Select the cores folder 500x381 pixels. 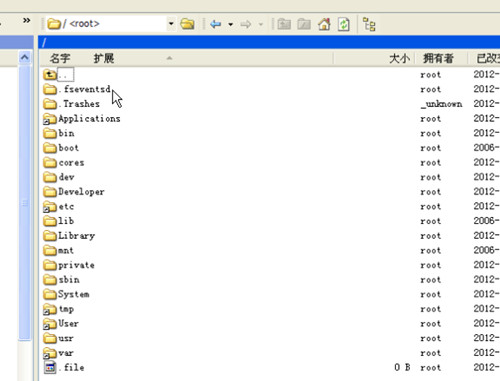[64, 163]
